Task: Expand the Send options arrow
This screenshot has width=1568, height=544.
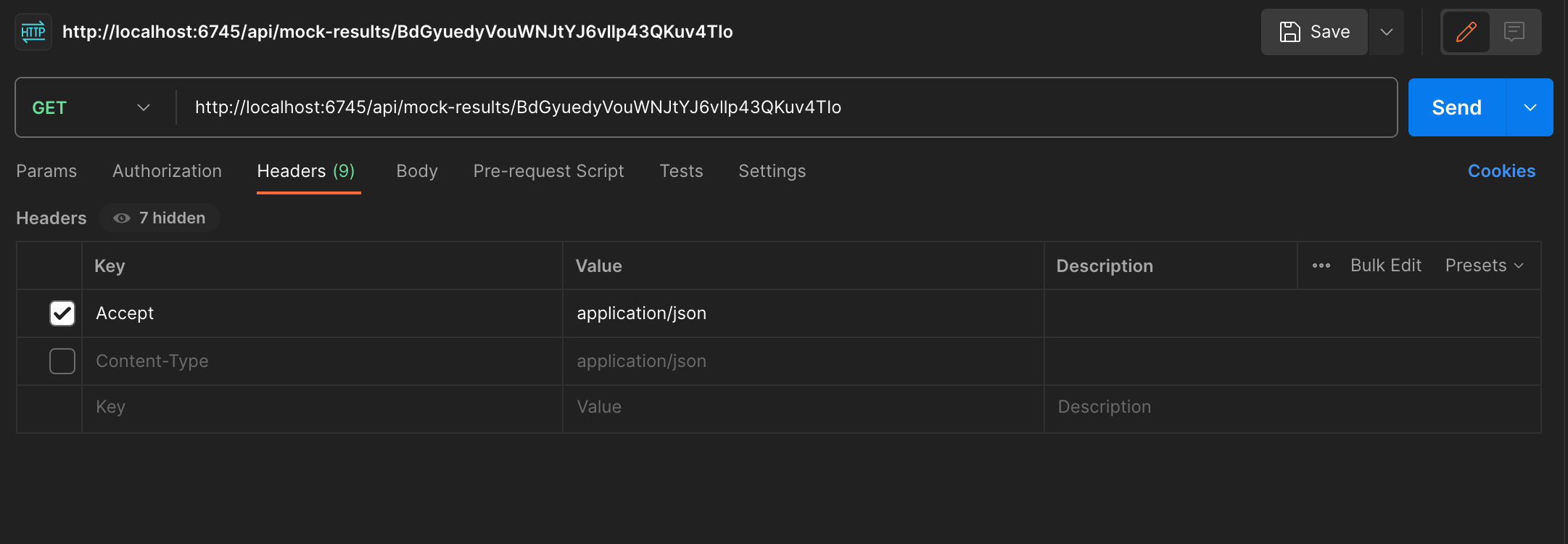Action: 1530,107
